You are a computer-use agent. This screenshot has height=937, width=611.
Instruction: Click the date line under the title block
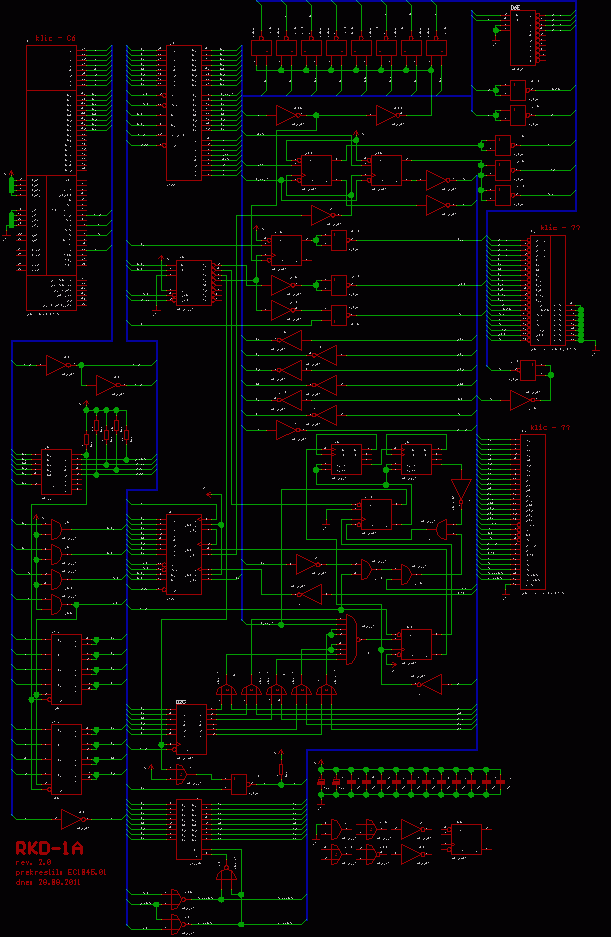[x=45, y=882]
